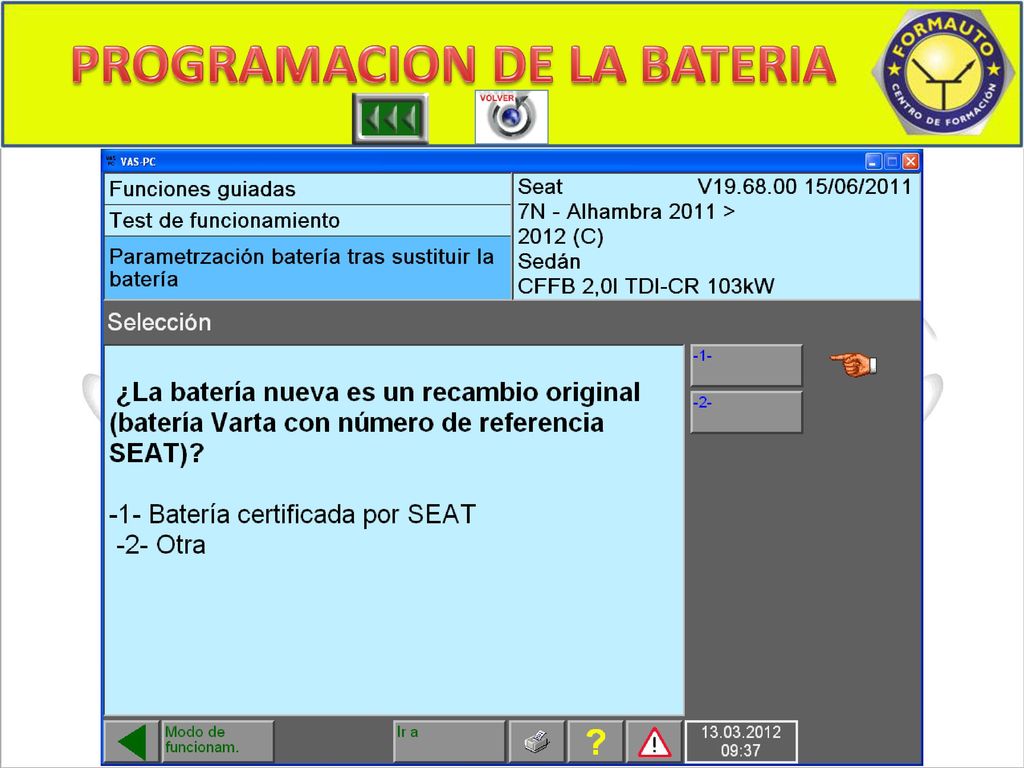Click the Sedán body type text
This screenshot has width=1024, height=768.
(549, 262)
